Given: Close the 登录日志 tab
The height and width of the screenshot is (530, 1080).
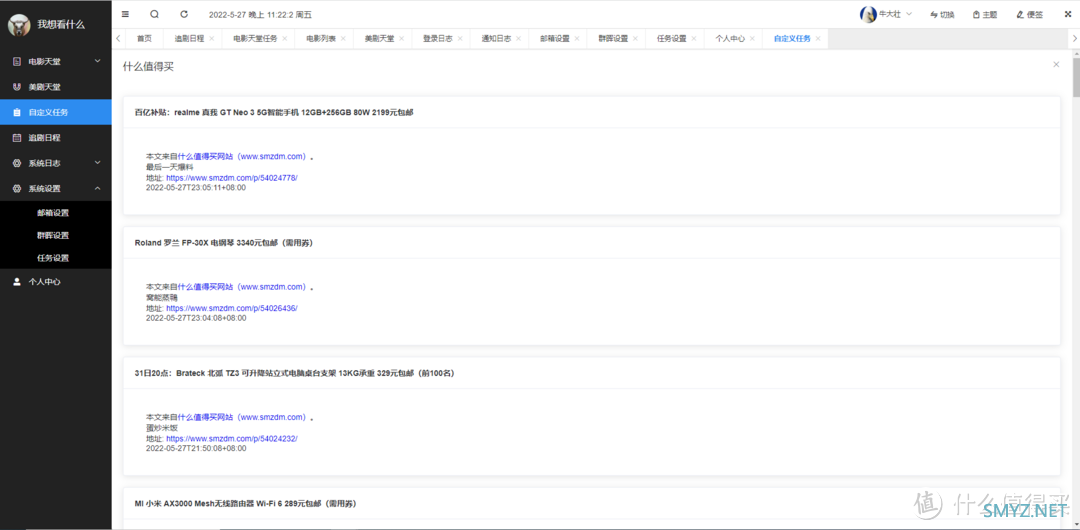Looking at the screenshot, I should 460,39.
